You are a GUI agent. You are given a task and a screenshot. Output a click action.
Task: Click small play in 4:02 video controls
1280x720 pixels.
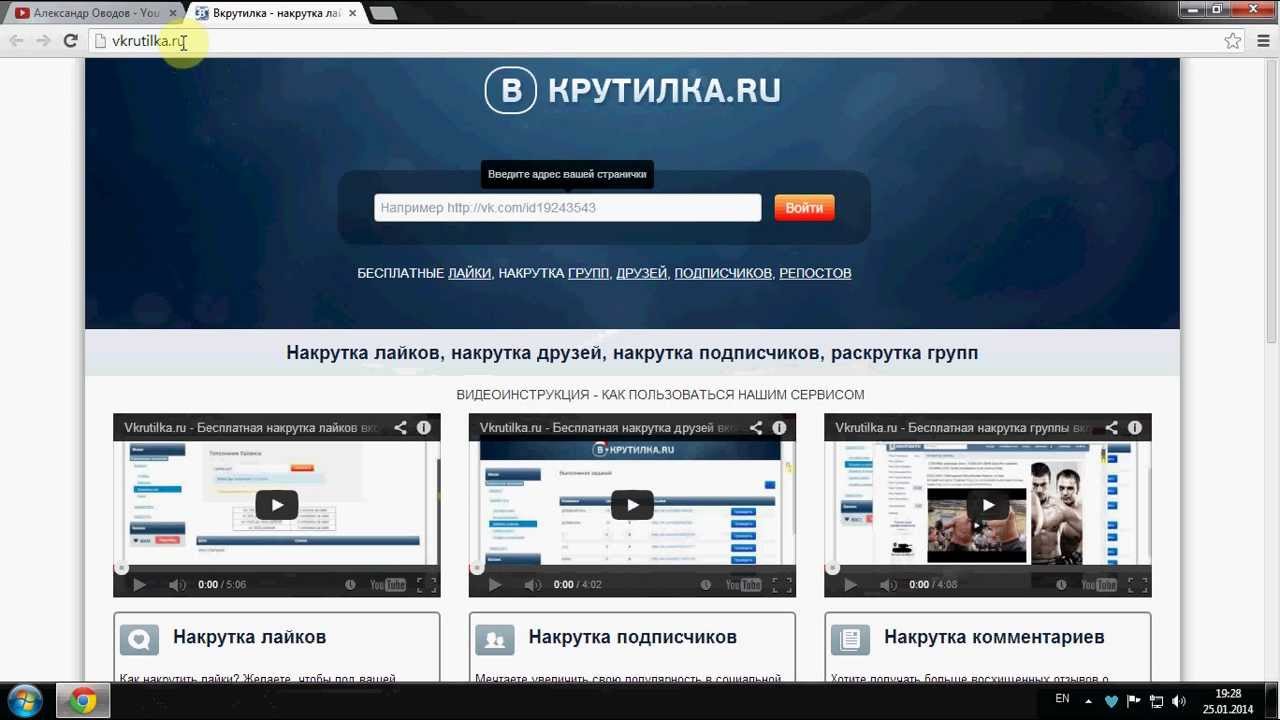[x=495, y=585]
